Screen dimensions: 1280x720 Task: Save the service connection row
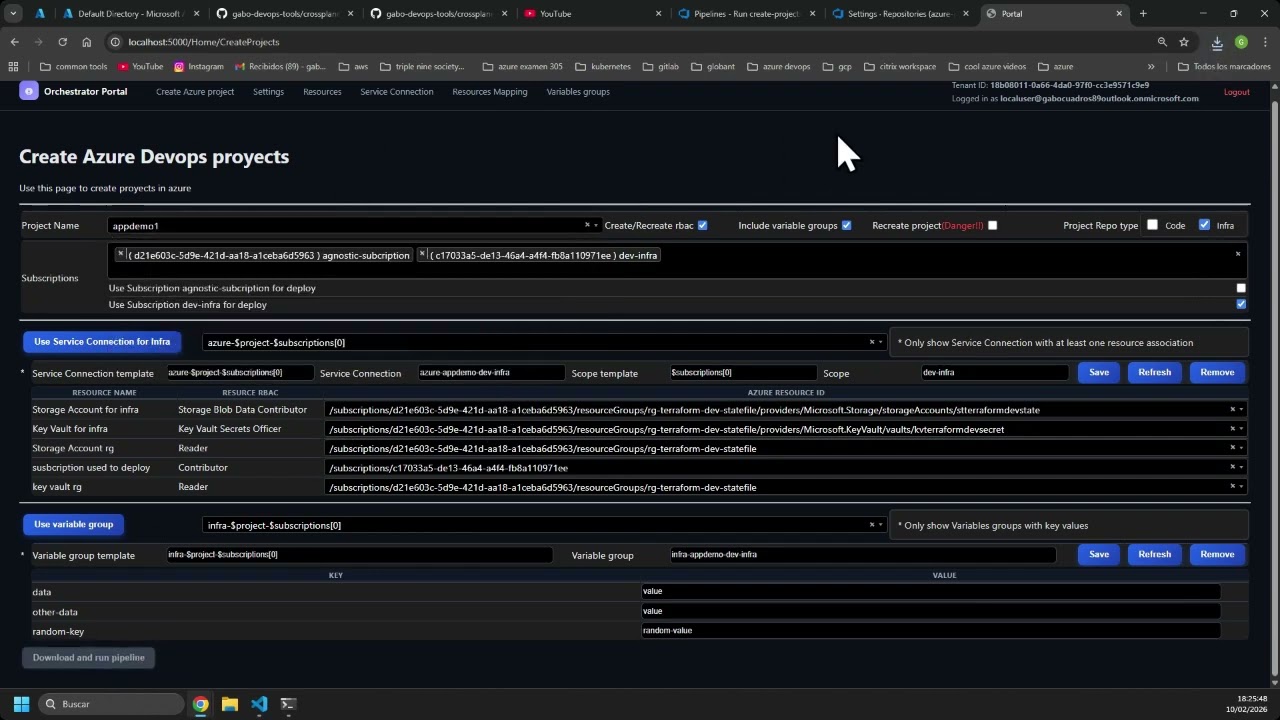click(x=1099, y=372)
